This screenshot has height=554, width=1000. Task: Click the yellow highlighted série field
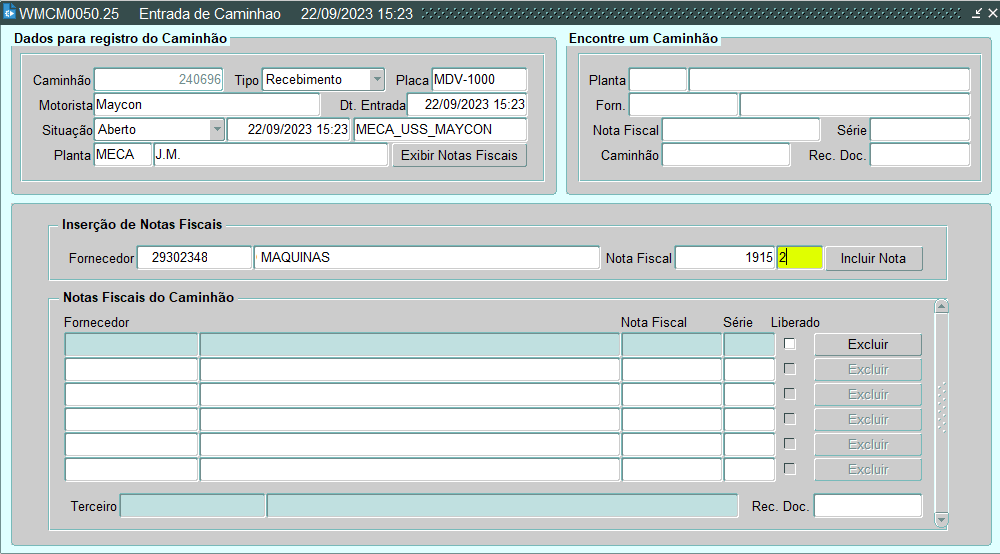tap(800, 258)
